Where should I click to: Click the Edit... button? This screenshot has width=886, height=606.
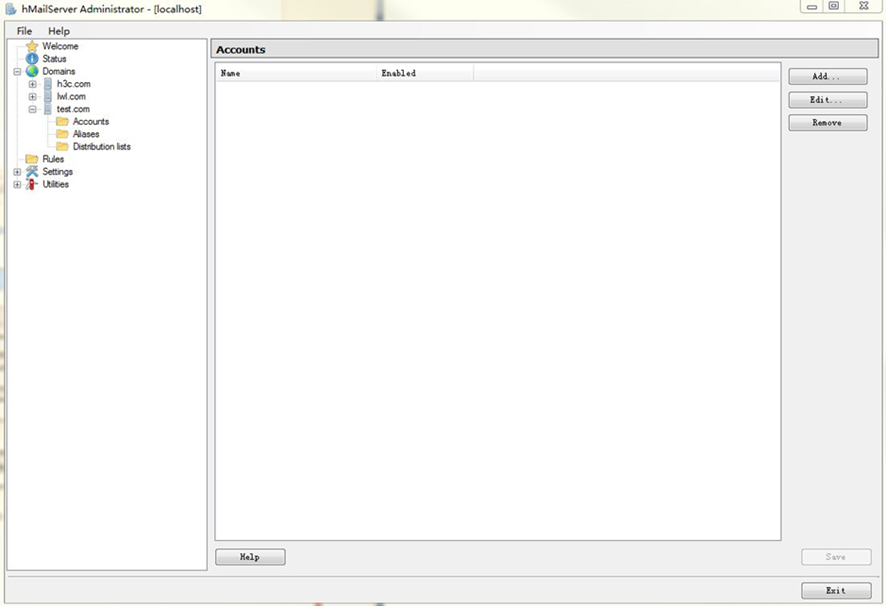[x=828, y=100]
